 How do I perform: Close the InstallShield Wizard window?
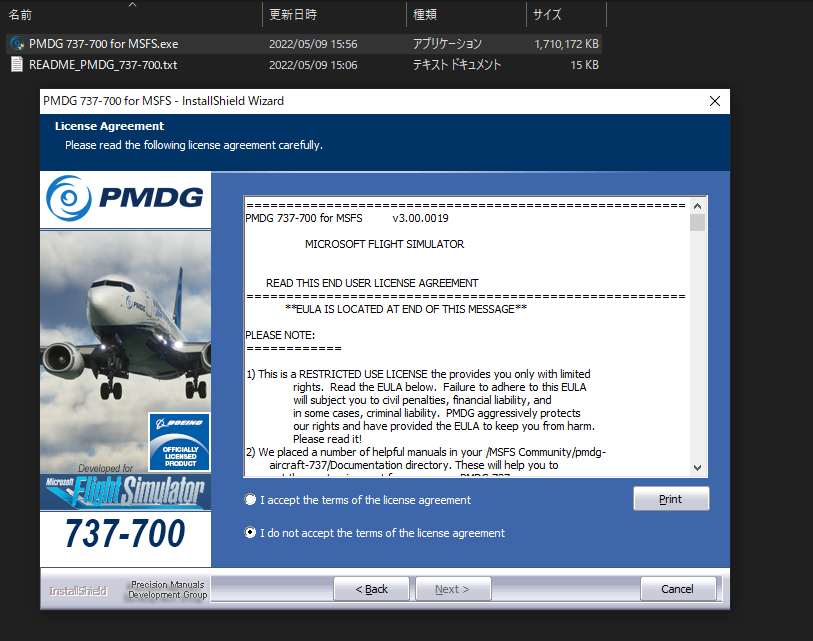tap(714, 101)
